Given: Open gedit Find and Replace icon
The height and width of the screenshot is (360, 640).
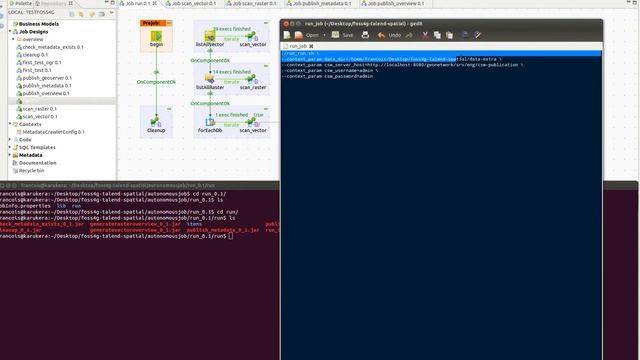Looking at the screenshot, I should [x=478, y=36].
